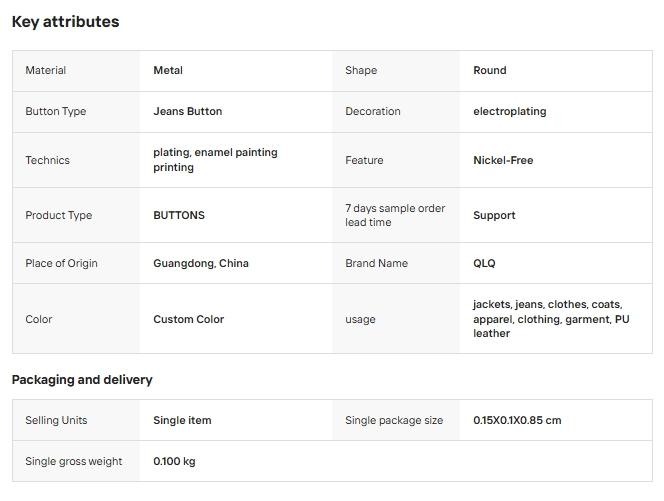Select the Custom Color value

(188, 319)
